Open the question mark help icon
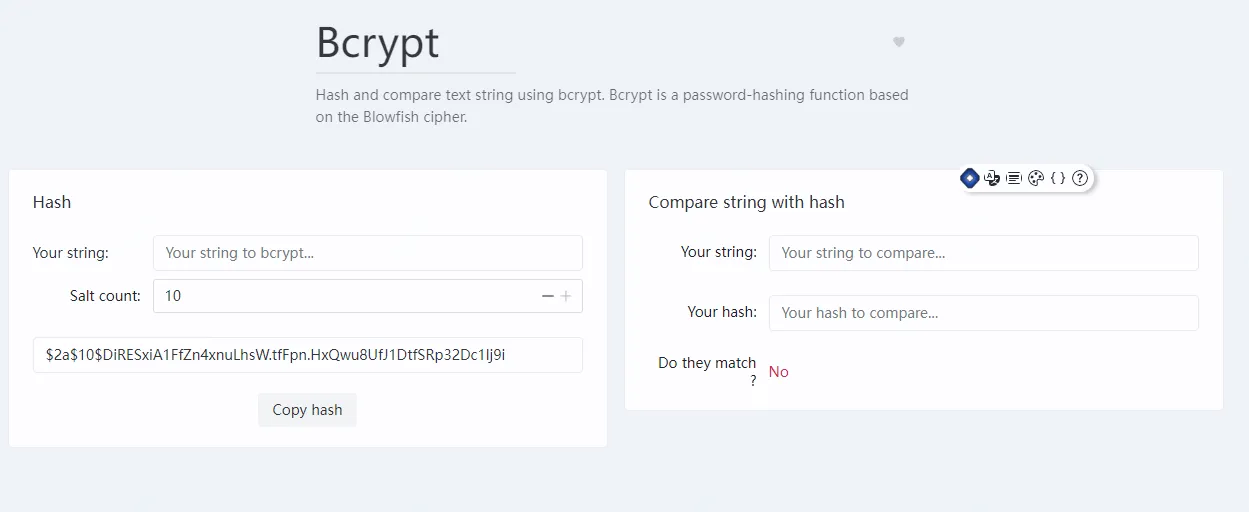The width and height of the screenshot is (1249, 512). point(1080,178)
